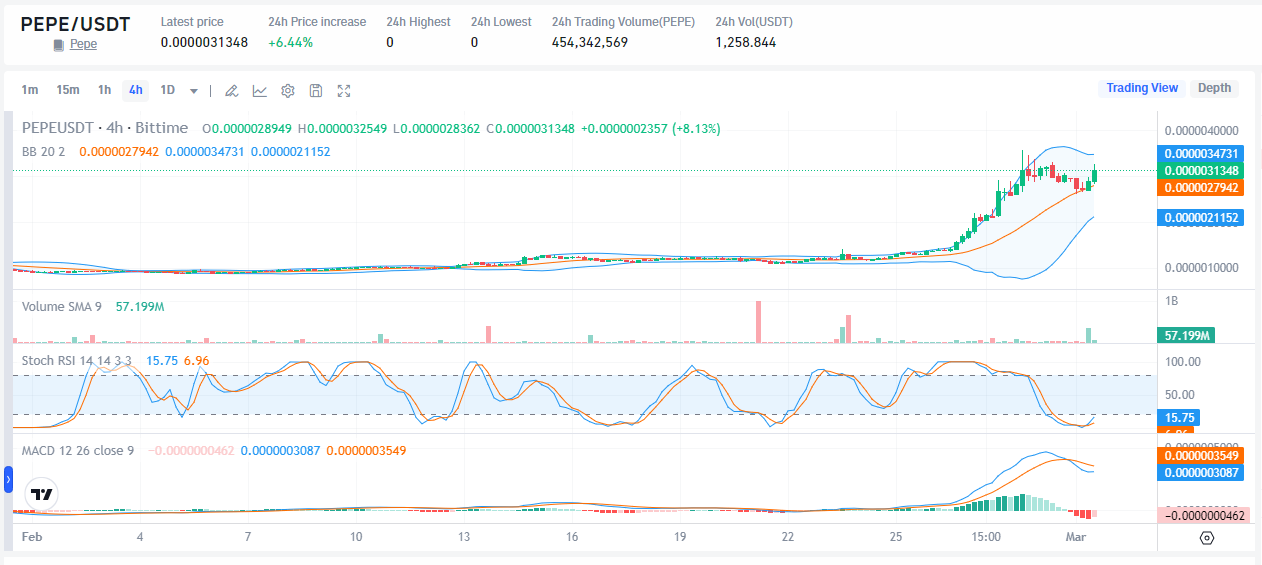Click the PEPE/USDT pair title
This screenshot has width=1262, height=565.
coord(75,24)
